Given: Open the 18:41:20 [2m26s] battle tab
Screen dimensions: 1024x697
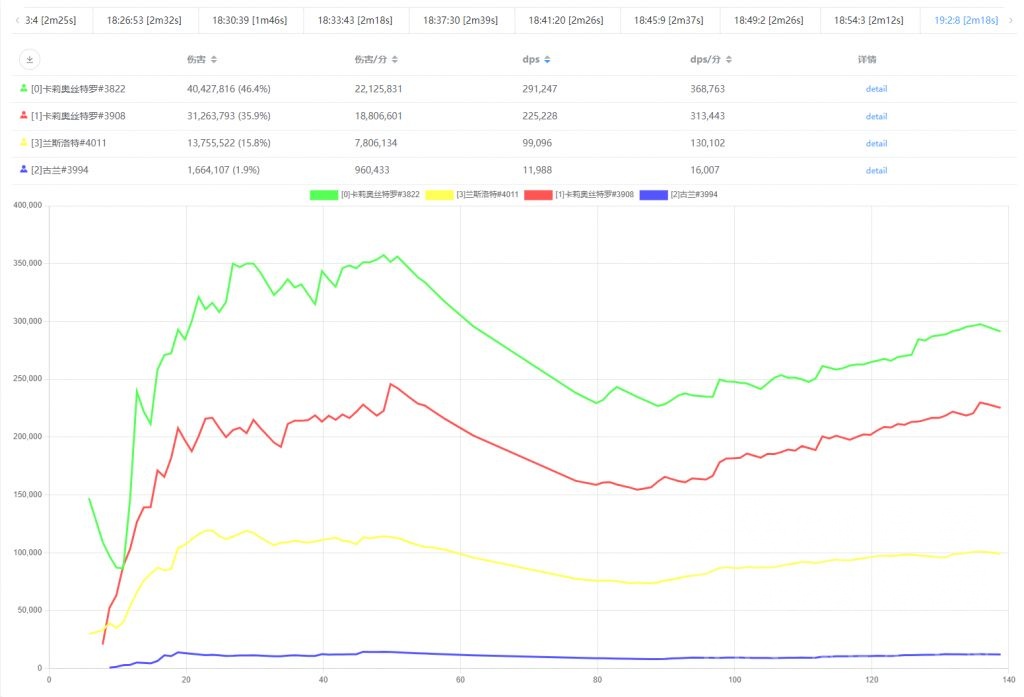Looking at the screenshot, I should (567, 20).
